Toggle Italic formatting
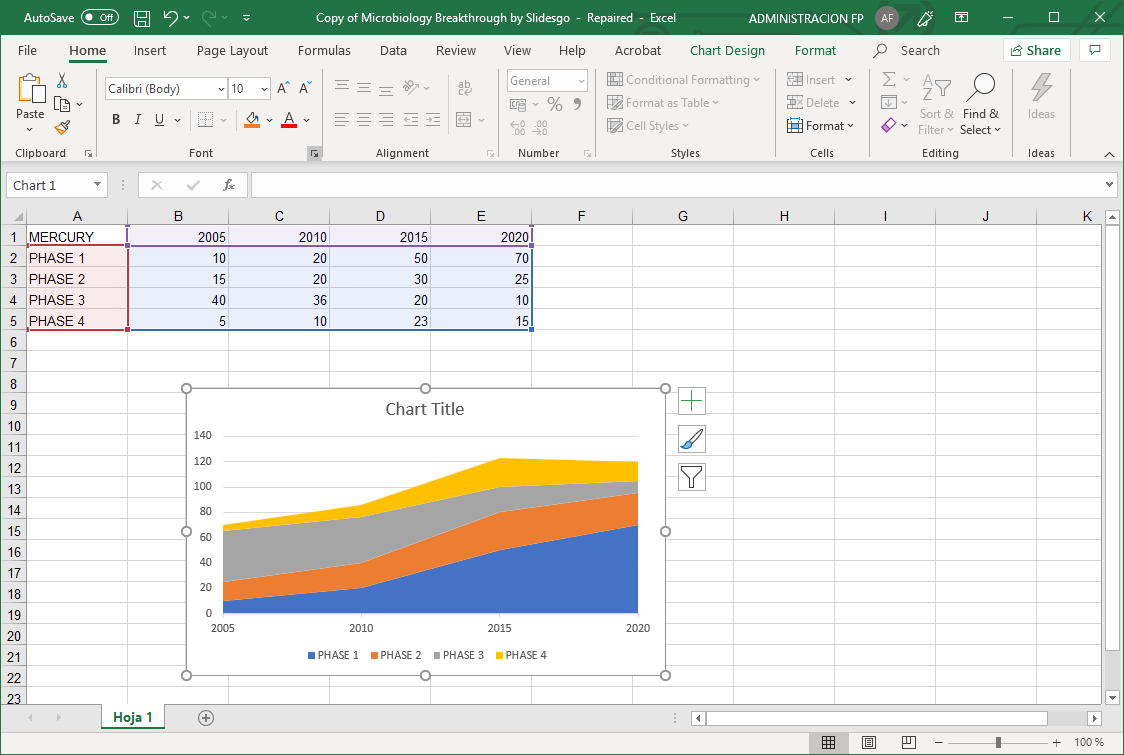The image size is (1124, 755). pyautogui.click(x=138, y=120)
